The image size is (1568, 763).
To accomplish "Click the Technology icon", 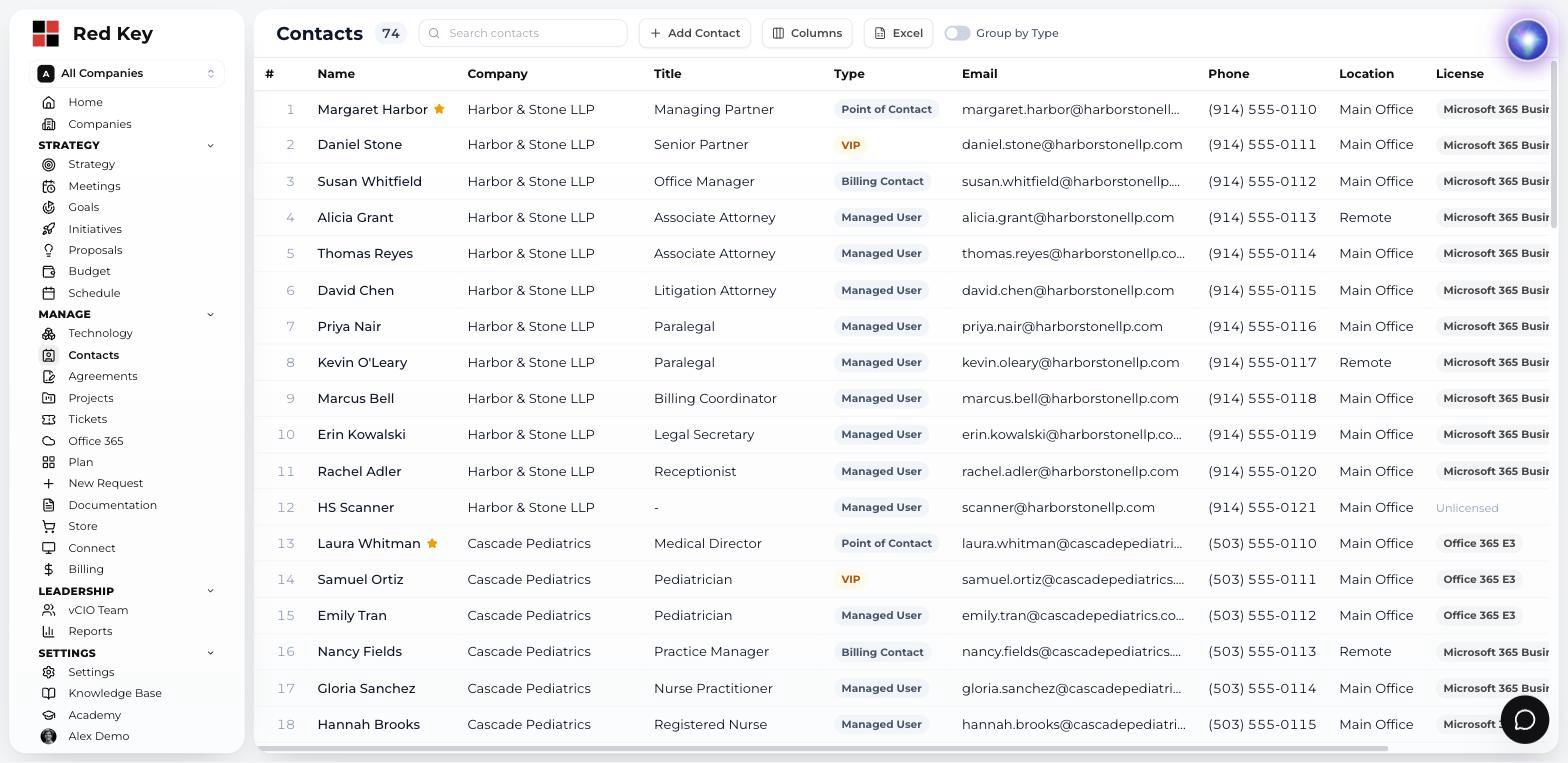I will 48,333.
